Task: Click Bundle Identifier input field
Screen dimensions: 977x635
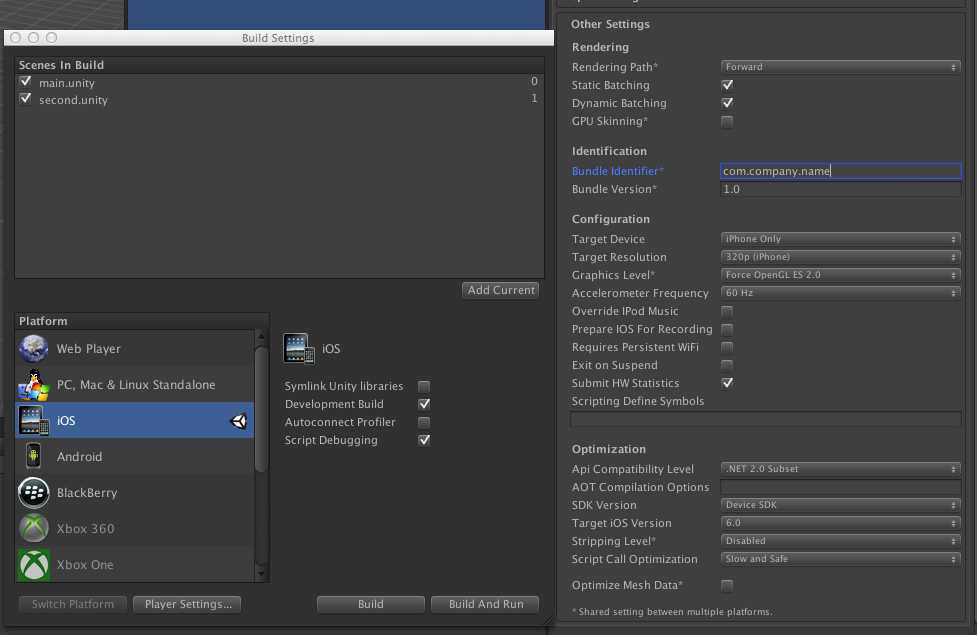Action: [841, 171]
